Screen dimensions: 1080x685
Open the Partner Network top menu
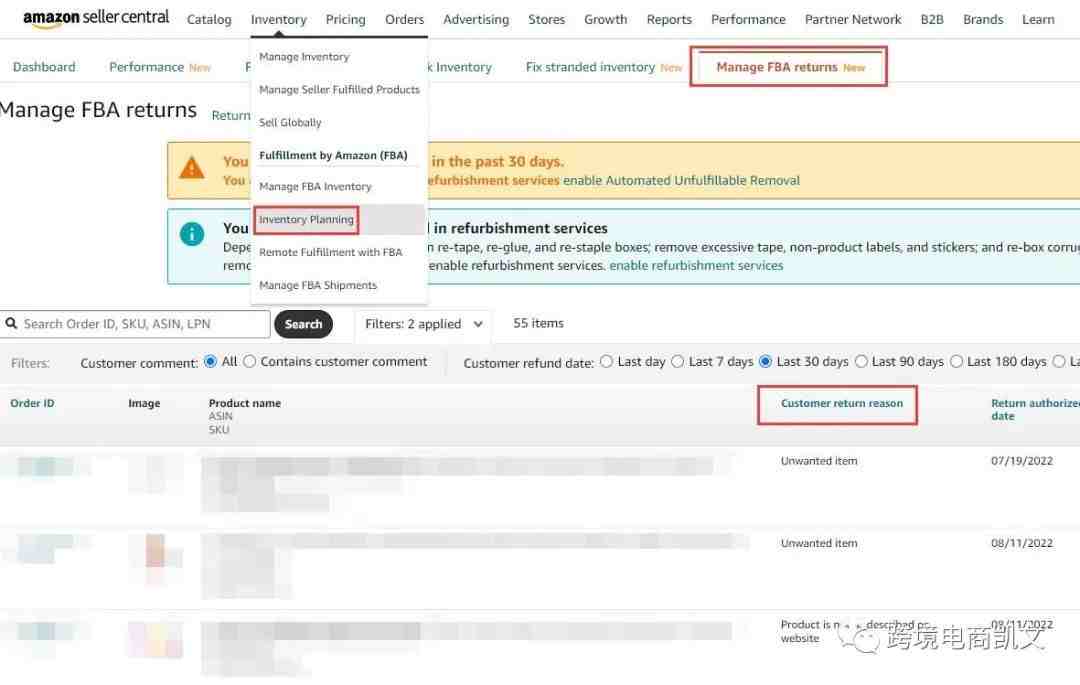(x=853, y=19)
